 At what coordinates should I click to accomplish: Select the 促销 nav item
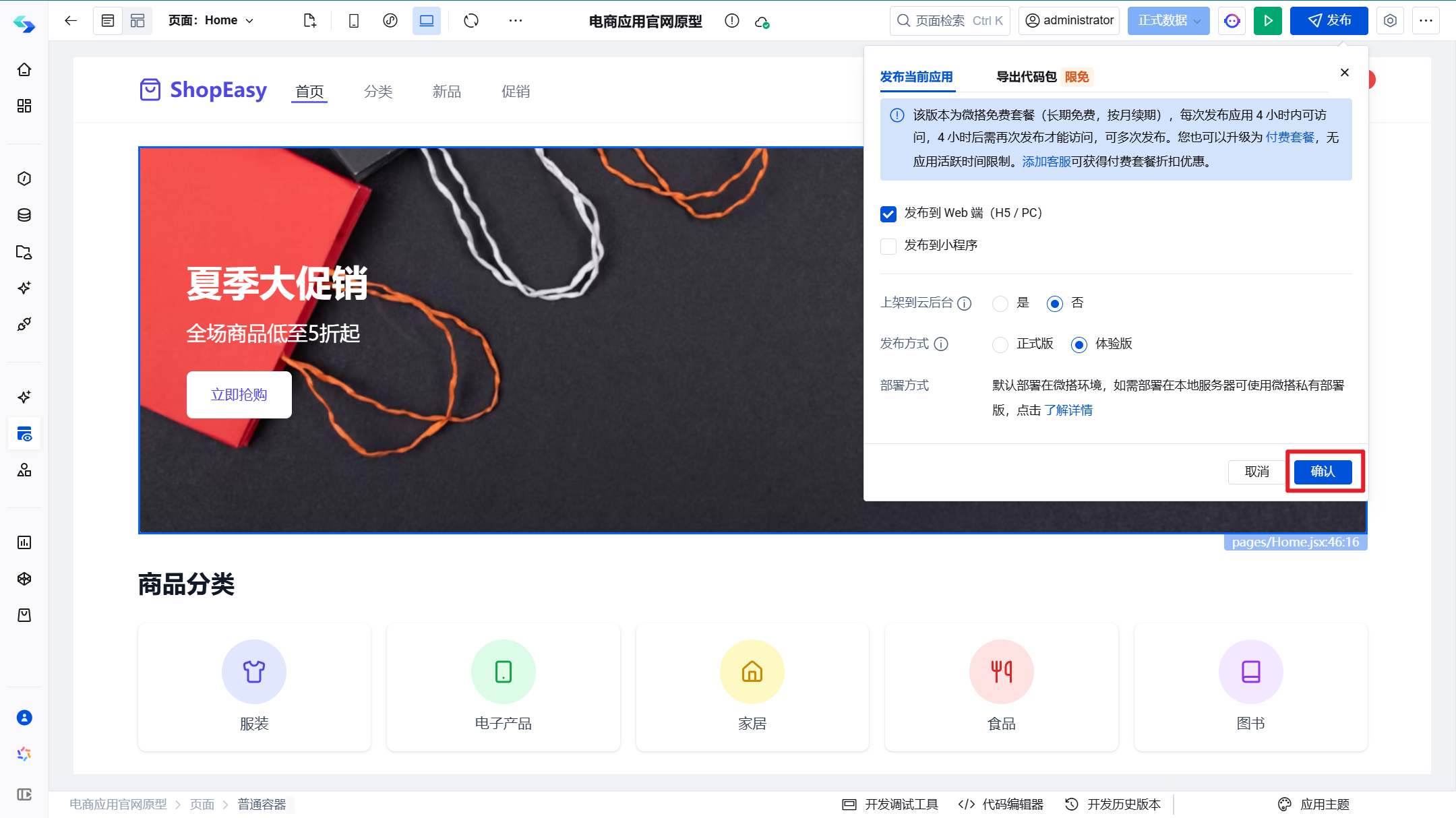pyautogui.click(x=516, y=92)
